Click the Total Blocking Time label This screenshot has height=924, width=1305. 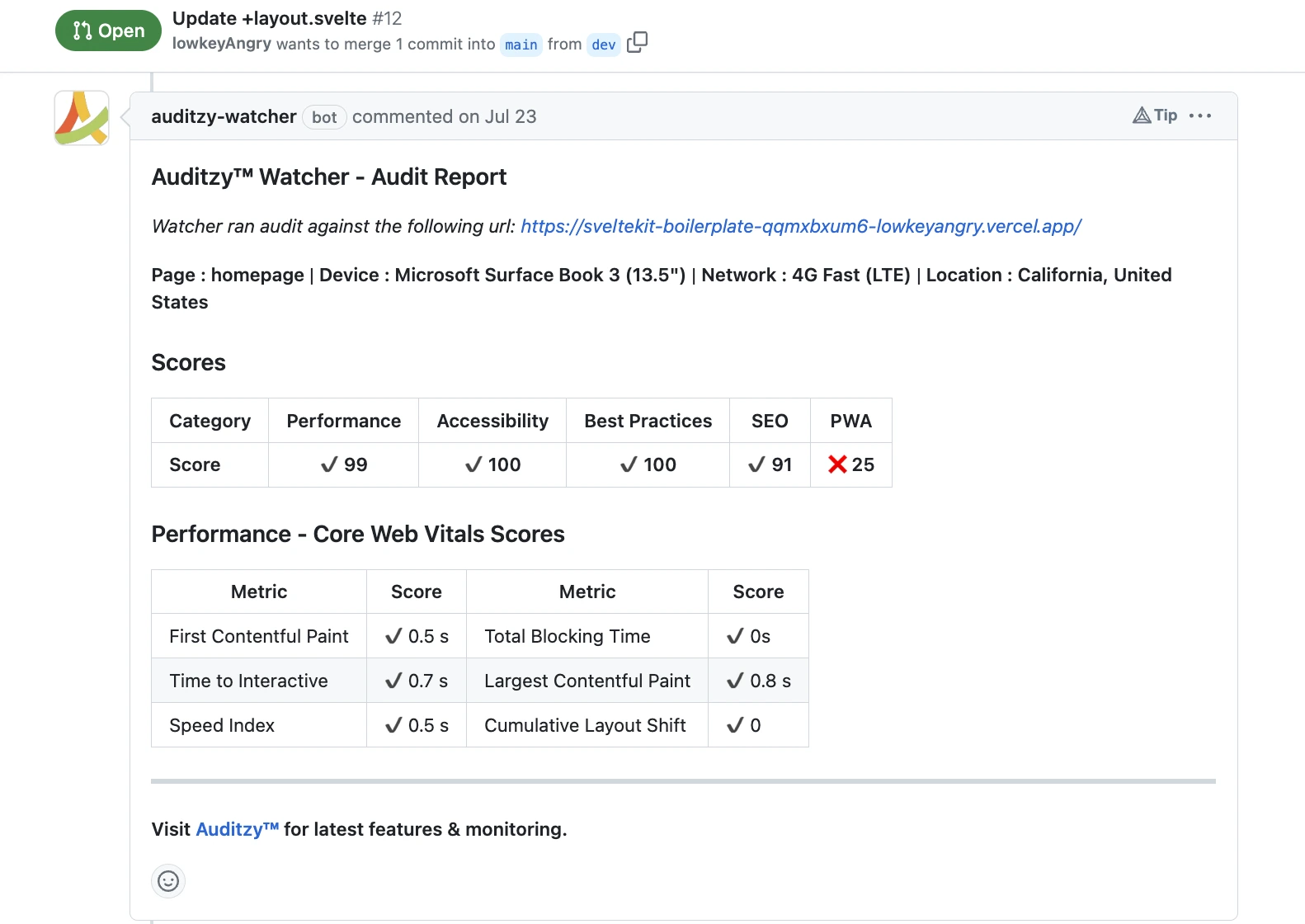(568, 636)
